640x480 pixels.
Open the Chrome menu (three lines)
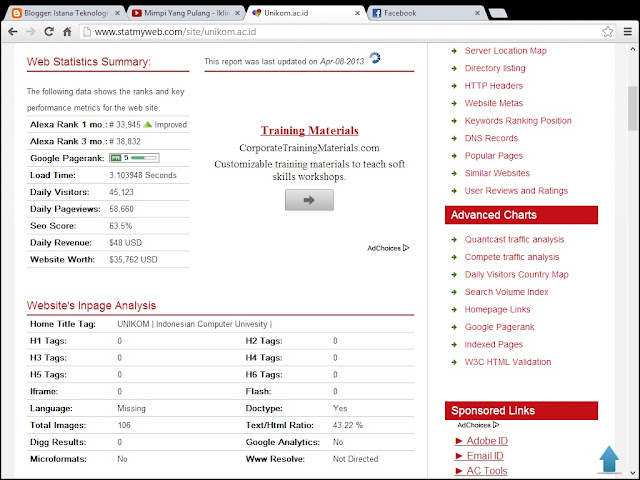628,31
